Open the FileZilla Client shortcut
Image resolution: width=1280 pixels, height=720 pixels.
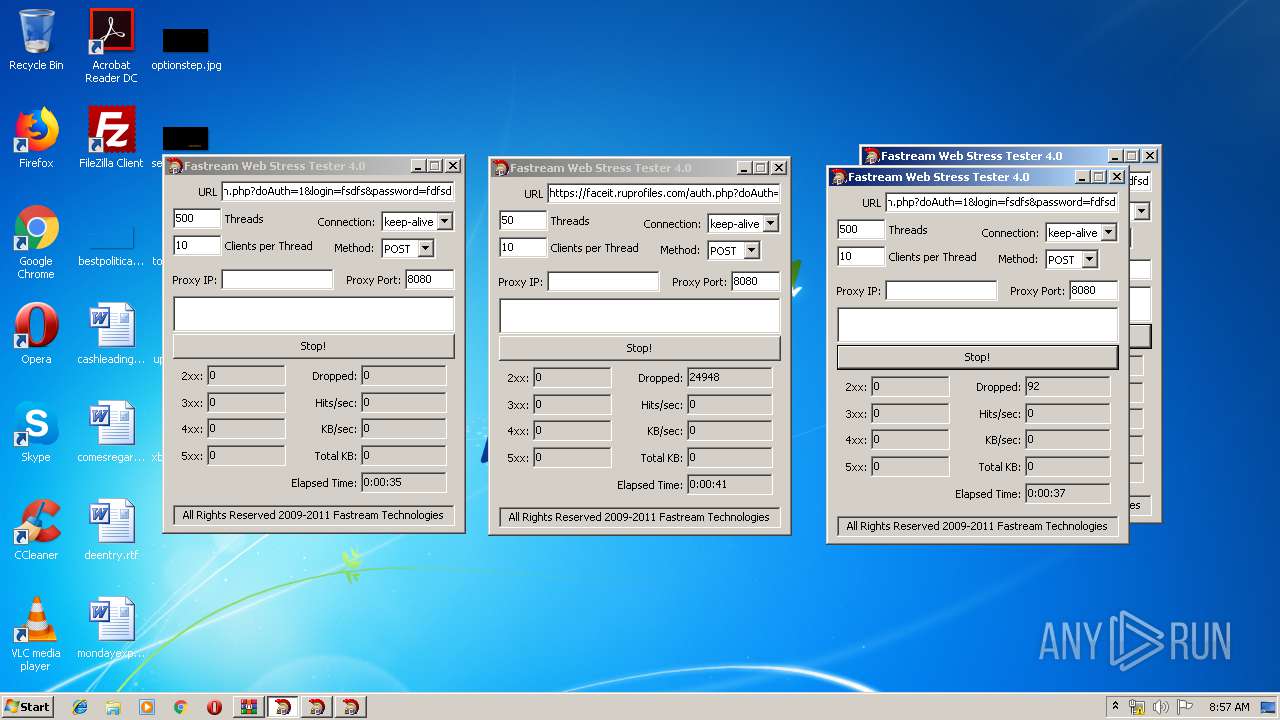[111, 138]
